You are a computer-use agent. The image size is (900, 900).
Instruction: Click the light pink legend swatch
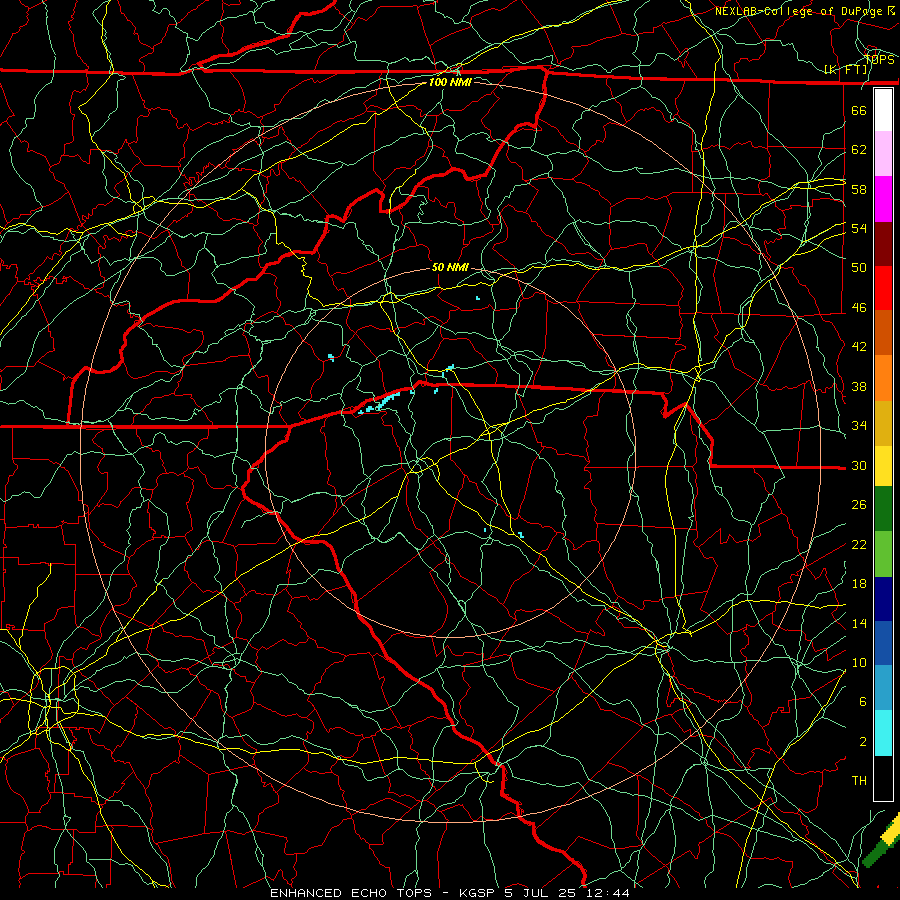click(x=883, y=154)
